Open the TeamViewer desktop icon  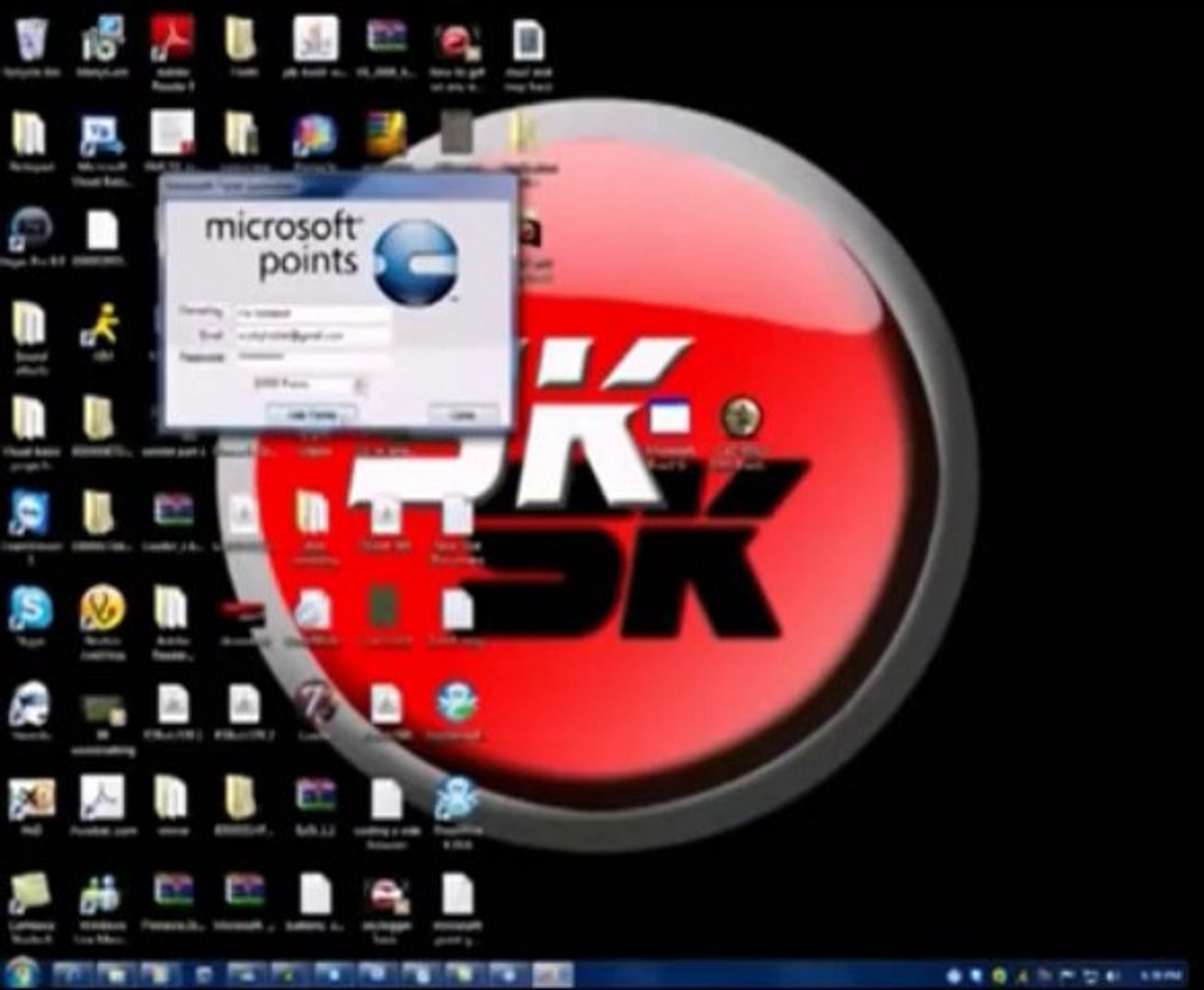[x=29, y=527]
